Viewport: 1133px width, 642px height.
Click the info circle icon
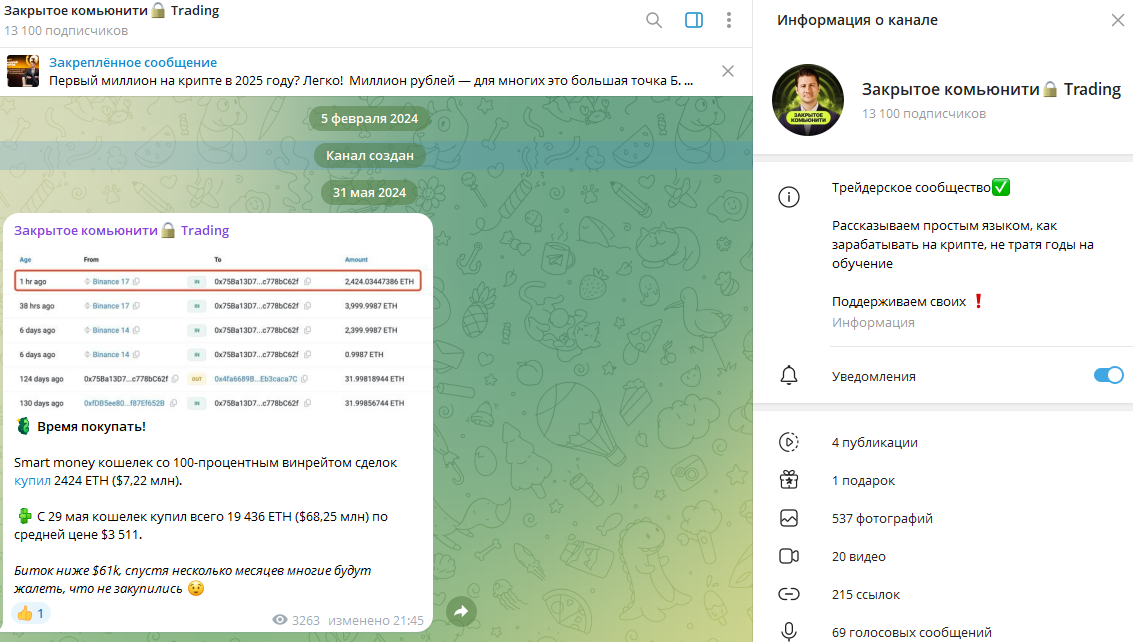789,197
